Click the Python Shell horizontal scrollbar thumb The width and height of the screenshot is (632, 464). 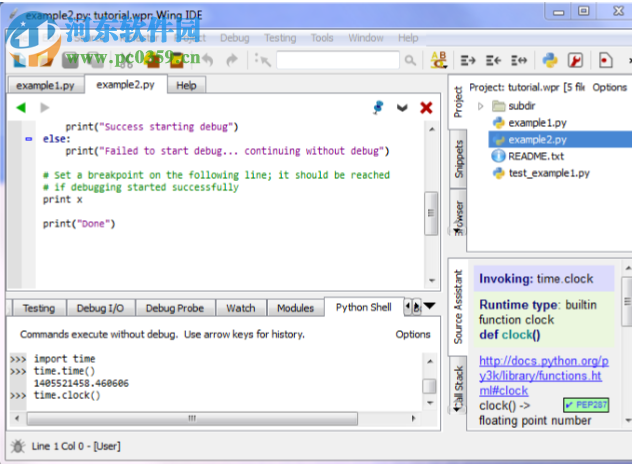pos(192,418)
